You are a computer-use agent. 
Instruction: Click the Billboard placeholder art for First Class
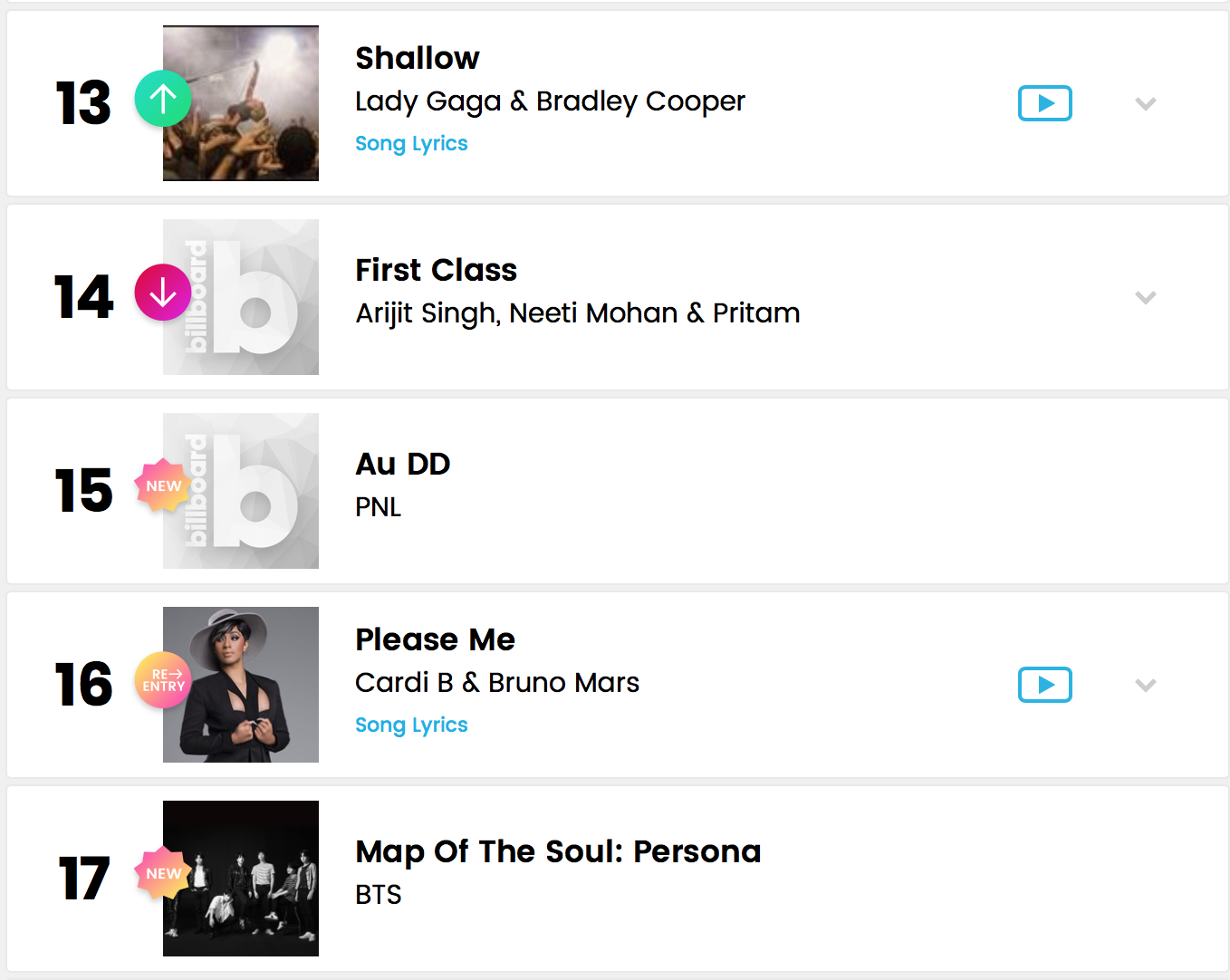coord(241,297)
